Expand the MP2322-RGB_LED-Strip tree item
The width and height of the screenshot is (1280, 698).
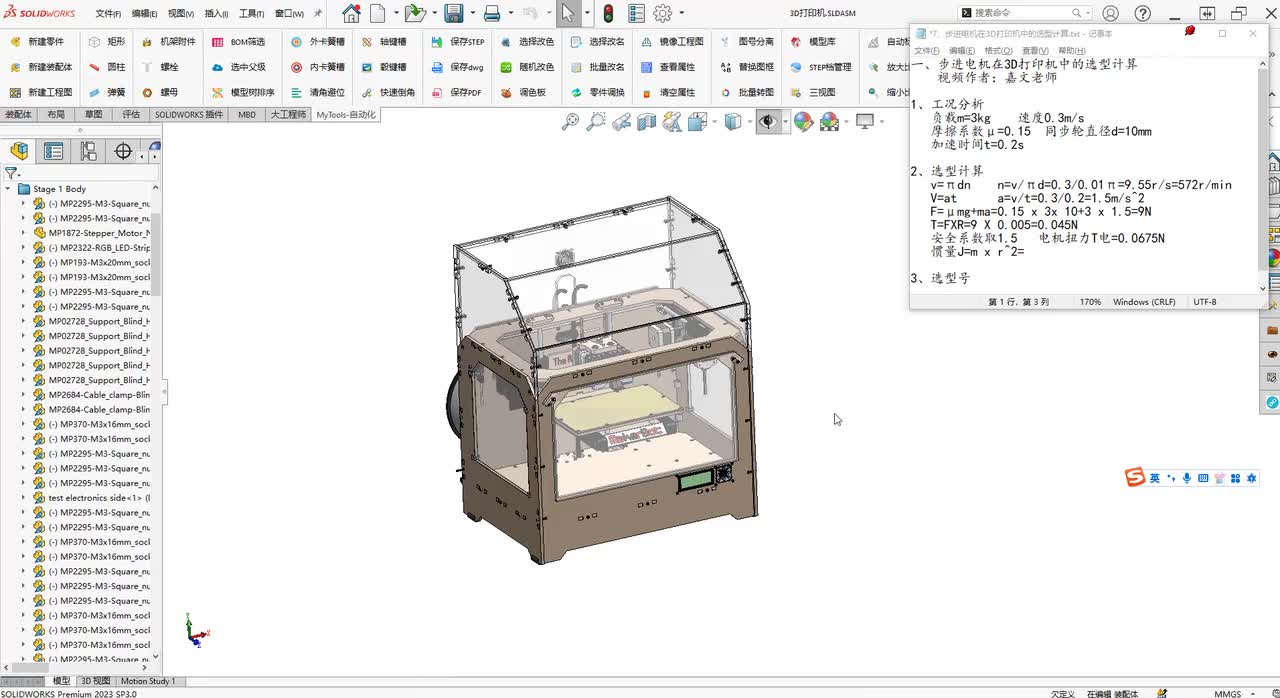(24, 248)
